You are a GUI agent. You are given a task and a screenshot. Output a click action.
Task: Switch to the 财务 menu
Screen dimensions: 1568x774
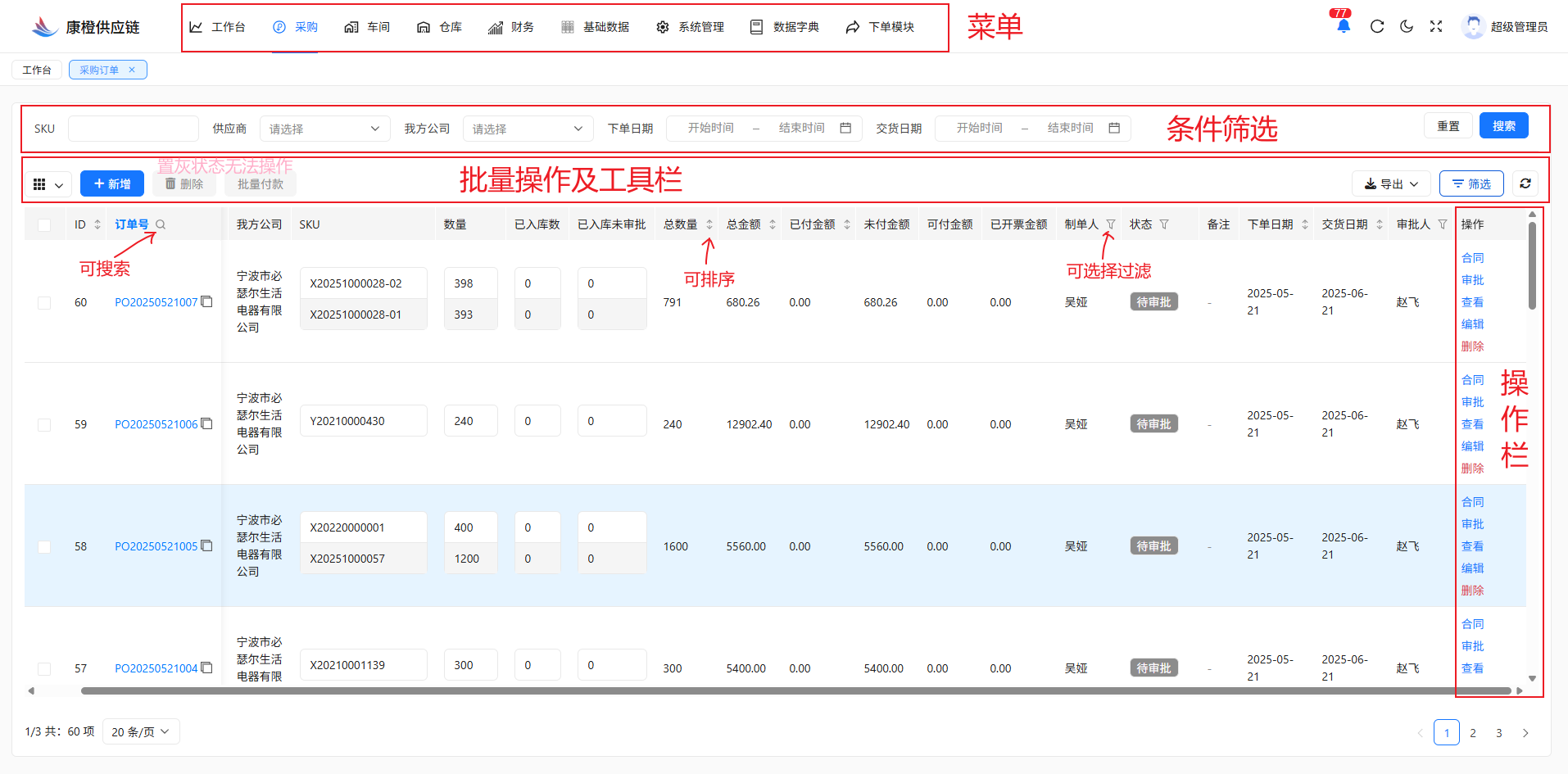point(511,26)
